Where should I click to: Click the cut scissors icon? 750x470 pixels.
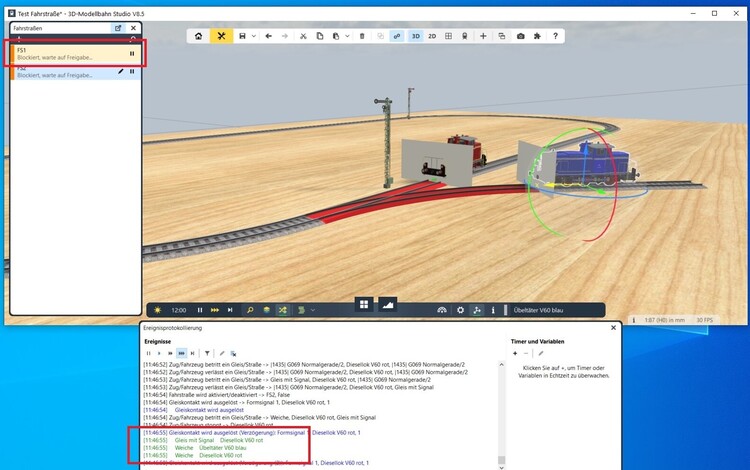coord(304,36)
